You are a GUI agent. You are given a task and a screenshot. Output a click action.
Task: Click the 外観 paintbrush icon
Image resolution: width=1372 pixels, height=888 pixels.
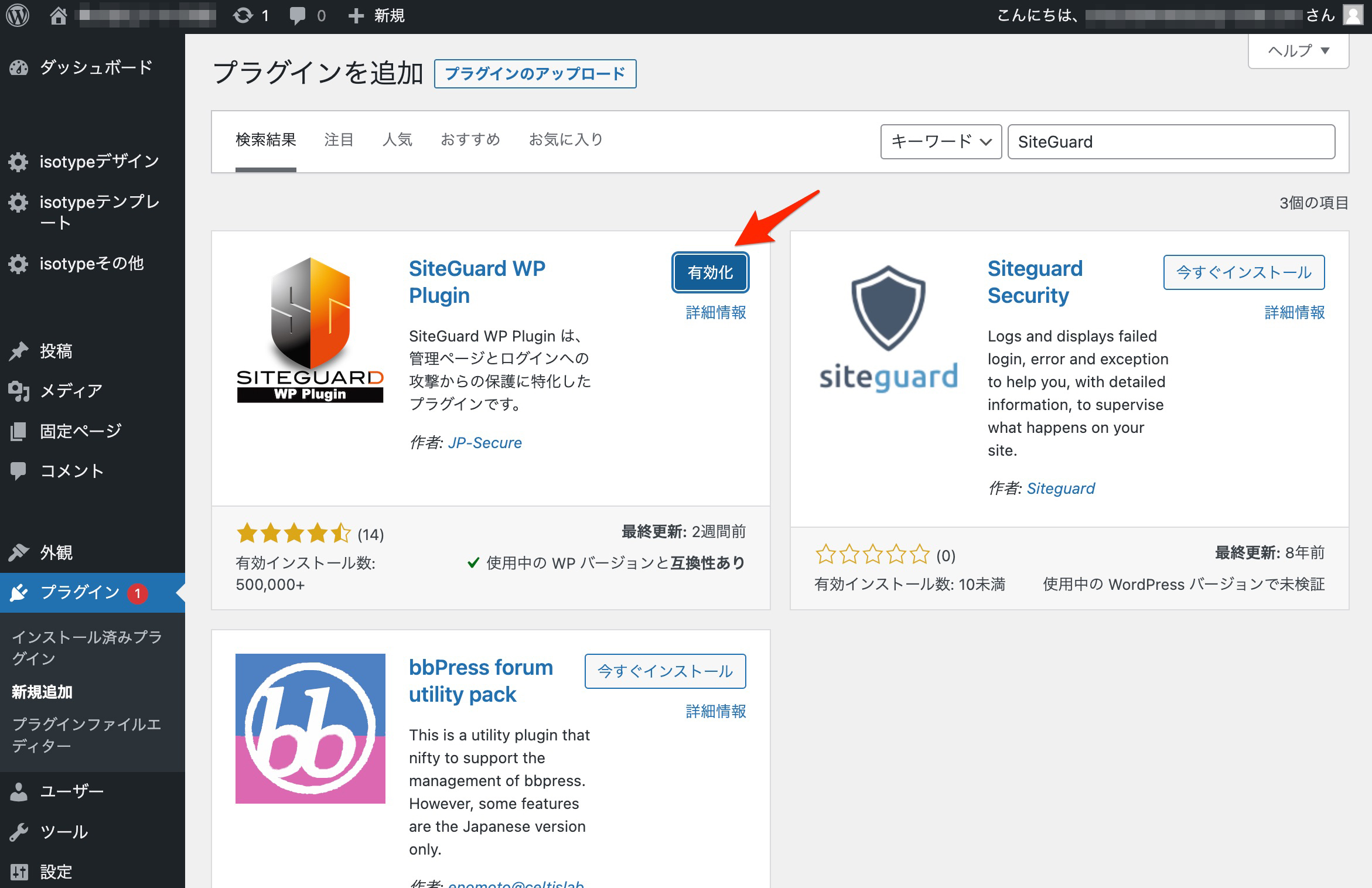click(19, 552)
